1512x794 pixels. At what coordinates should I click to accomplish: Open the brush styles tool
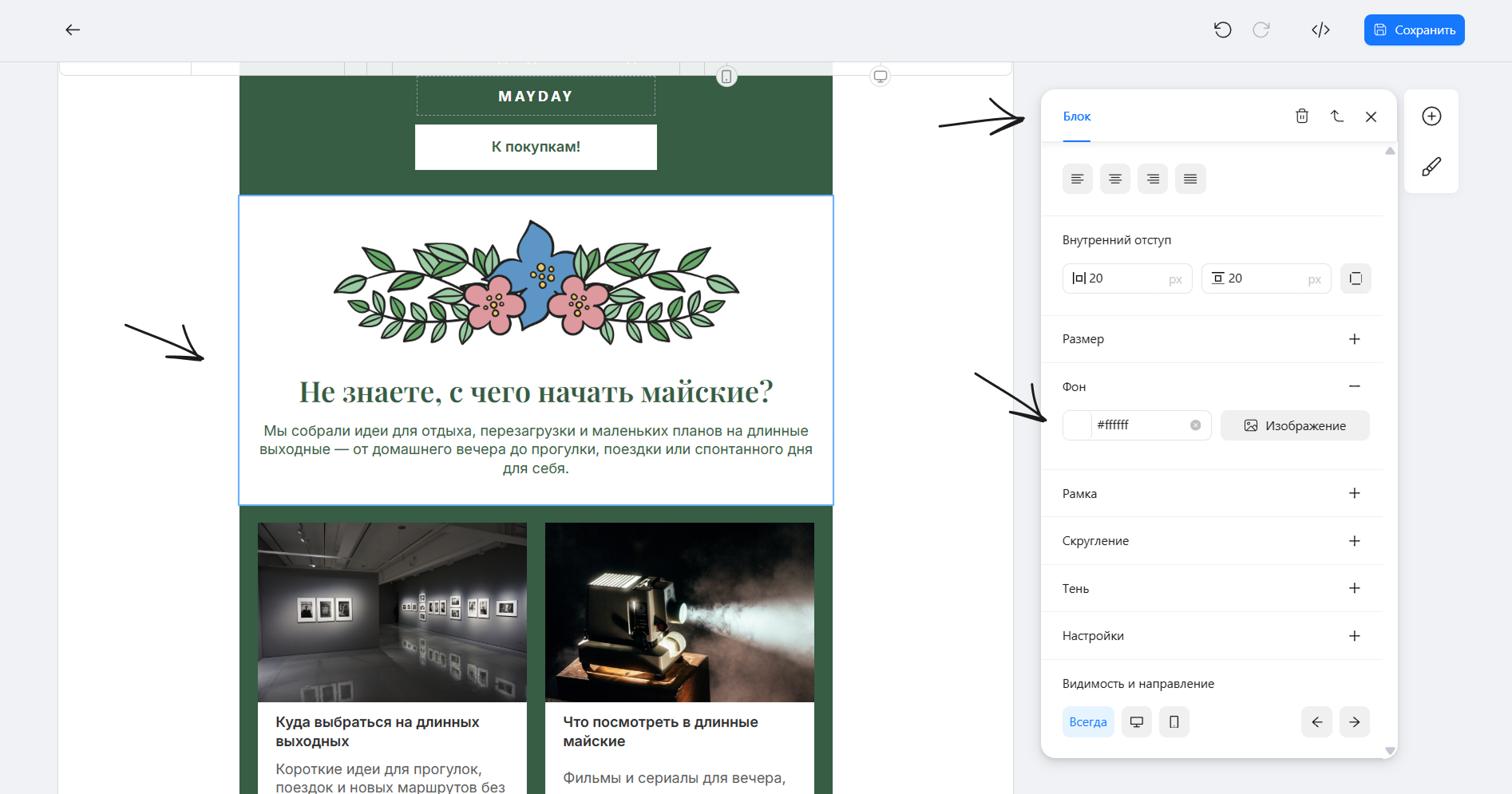click(x=1431, y=167)
